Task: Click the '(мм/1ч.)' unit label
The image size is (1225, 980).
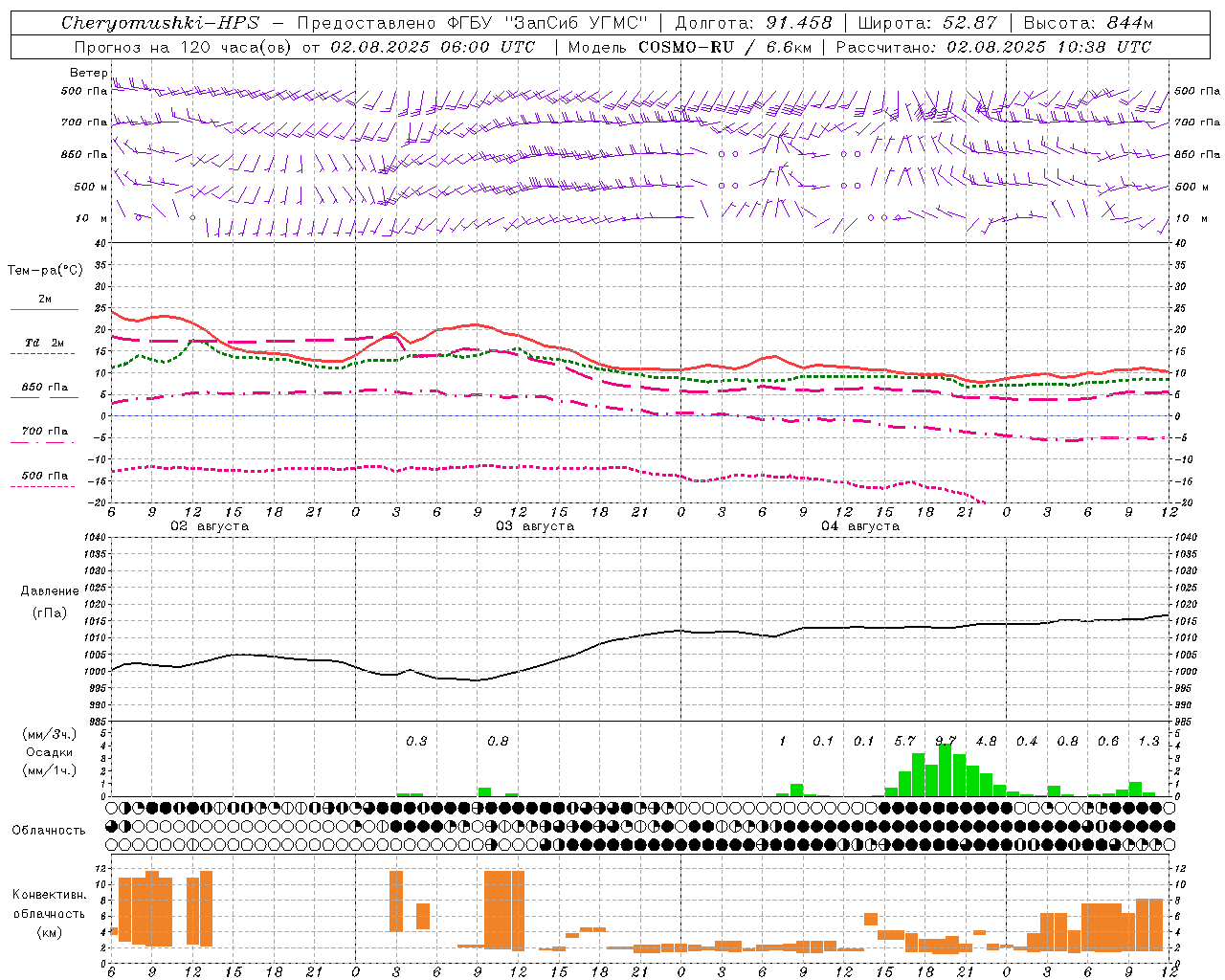Action: [x=50, y=770]
